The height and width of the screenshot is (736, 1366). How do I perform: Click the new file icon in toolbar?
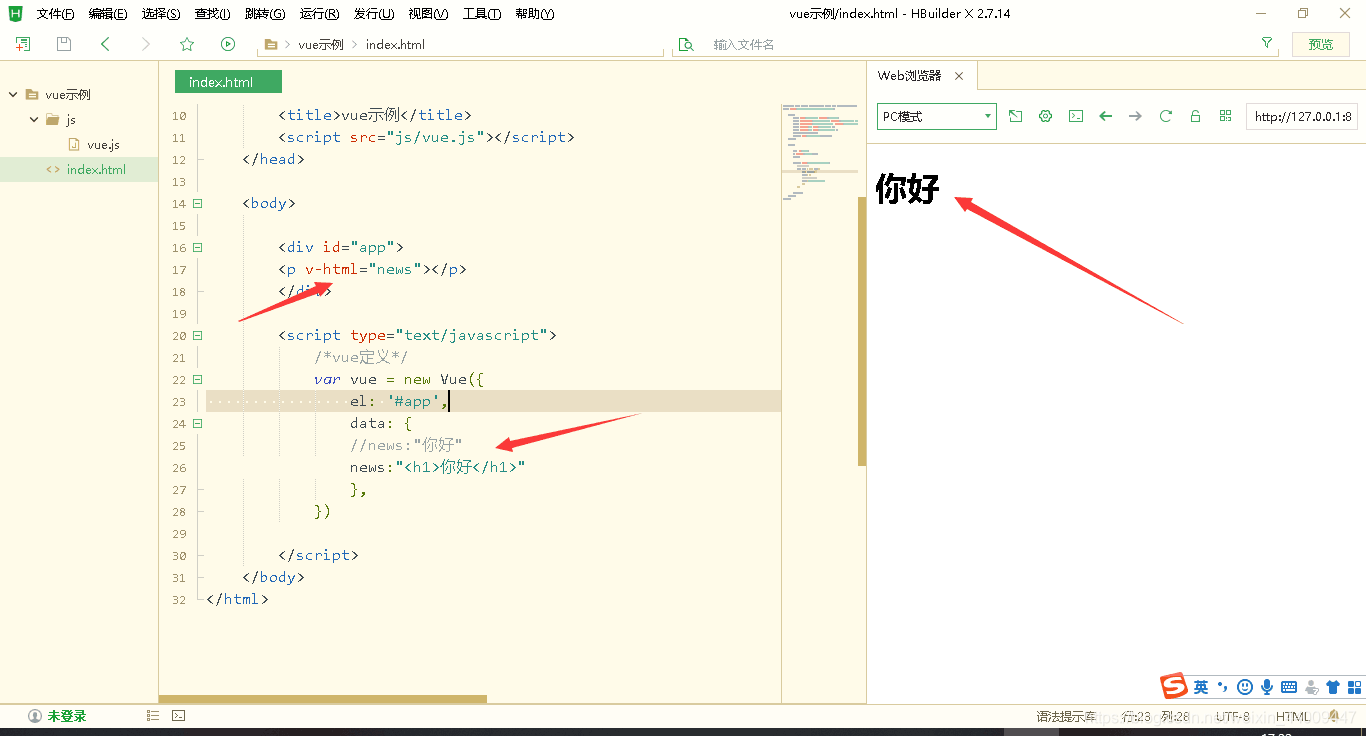click(23, 44)
